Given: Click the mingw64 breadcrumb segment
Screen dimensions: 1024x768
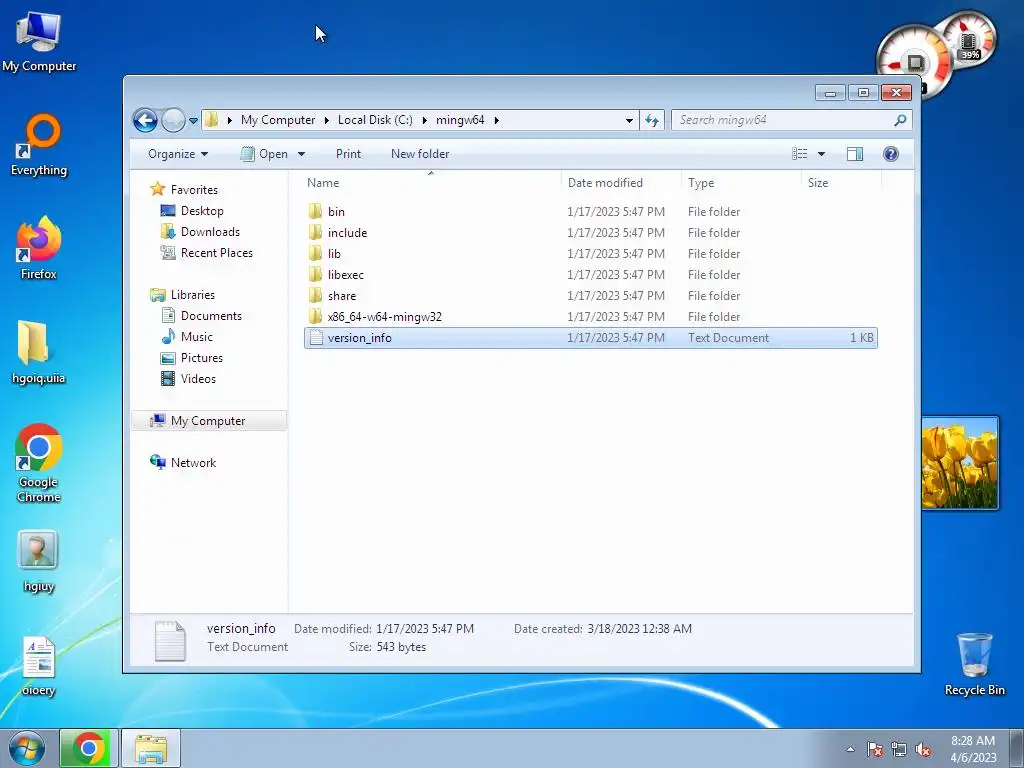Looking at the screenshot, I should click(460, 120).
